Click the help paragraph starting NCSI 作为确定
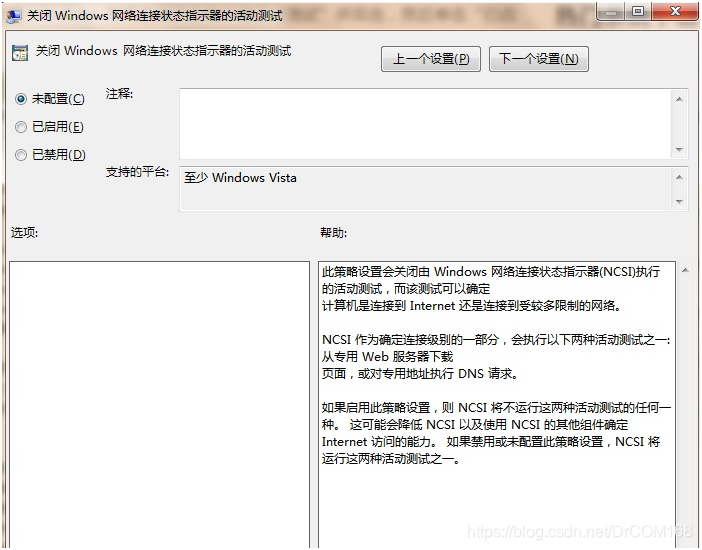702x550 pixels. [x=496, y=357]
